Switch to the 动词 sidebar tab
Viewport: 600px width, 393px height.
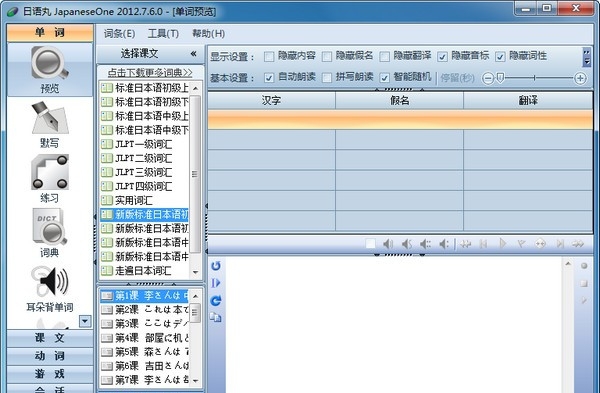50,356
